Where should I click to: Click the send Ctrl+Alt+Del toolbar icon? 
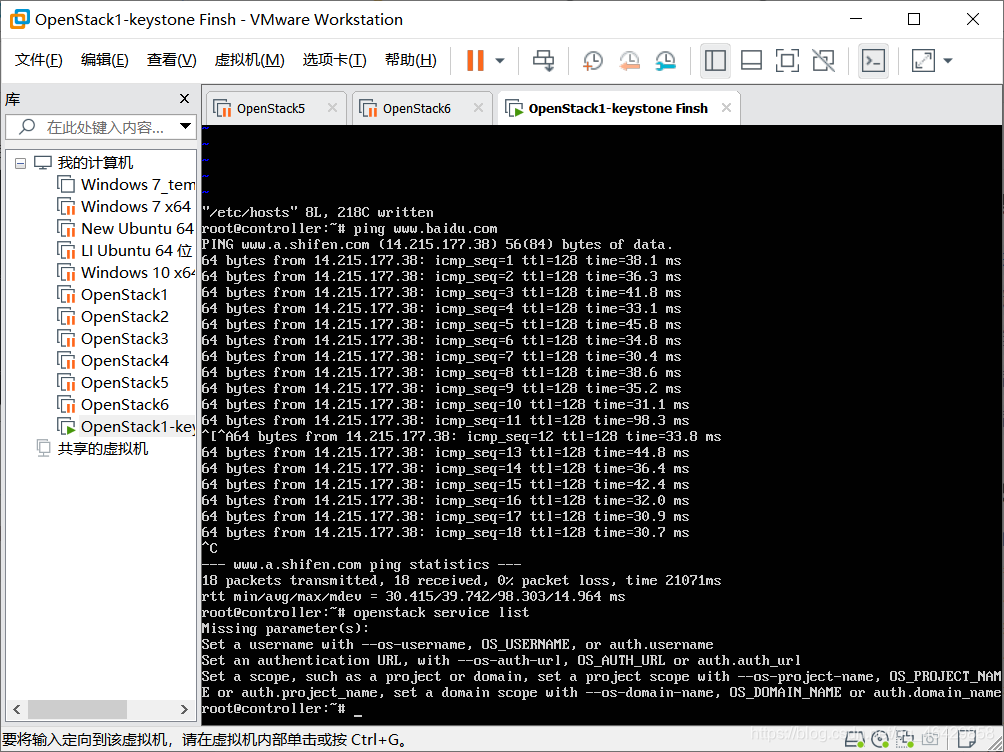click(x=544, y=61)
